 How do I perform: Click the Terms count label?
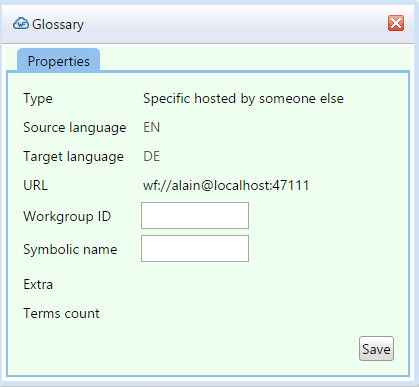point(61,313)
